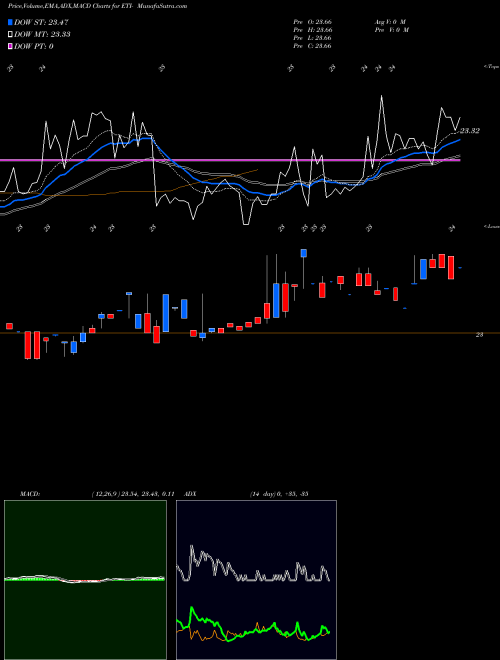Click the 'Pre O' open price value
500x660 pixels.
coord(313,22)
